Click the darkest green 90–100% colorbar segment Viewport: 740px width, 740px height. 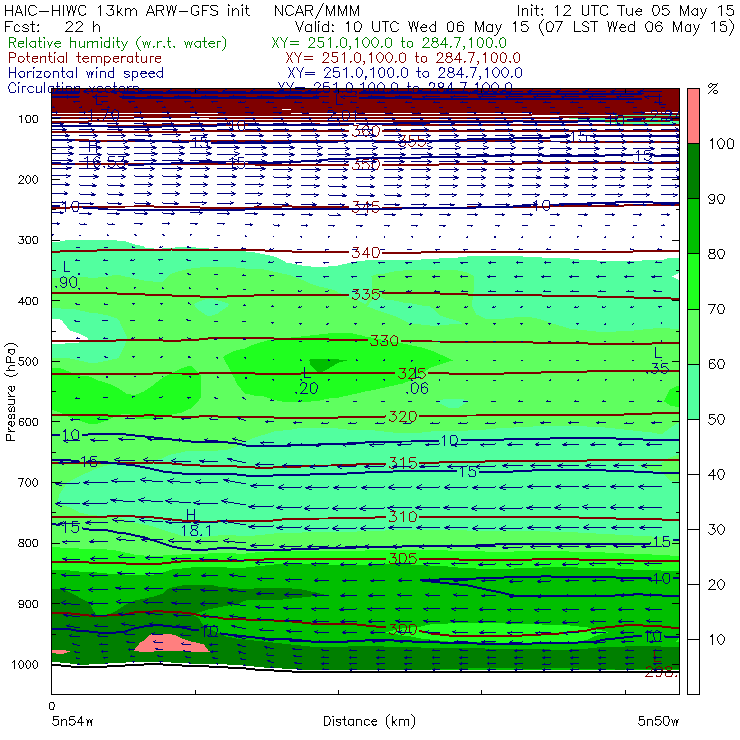tap(693, 171)
